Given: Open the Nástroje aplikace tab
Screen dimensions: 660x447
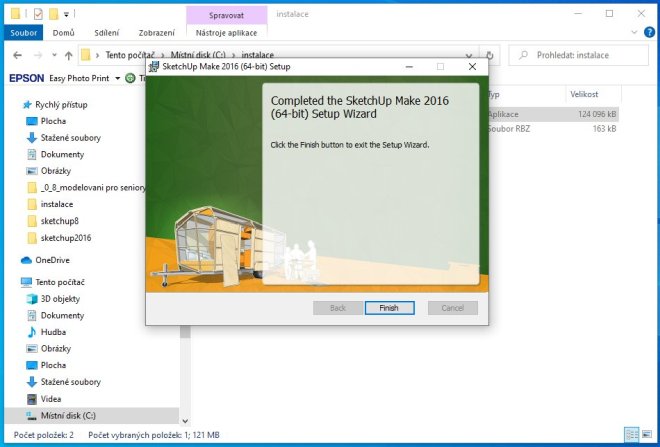Looking at the screenshot, I should pyautogui.click(x=226, y=32).
